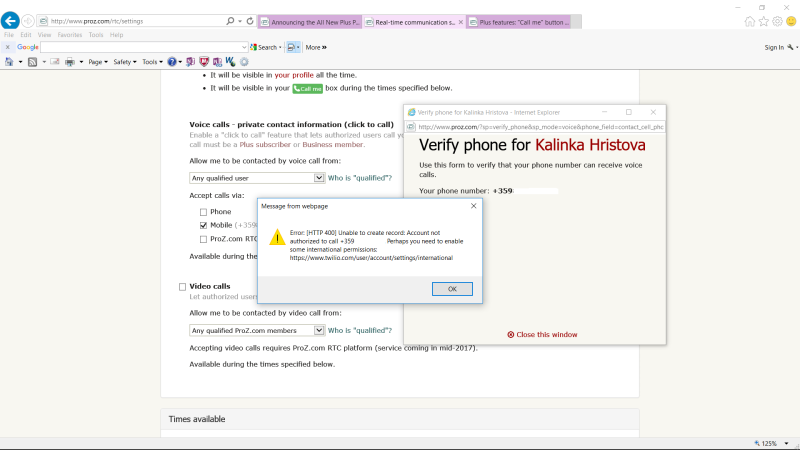Screen dimensions: 800x450
Task: Click the OneNote linked notes icon
Action: (217, 62)
